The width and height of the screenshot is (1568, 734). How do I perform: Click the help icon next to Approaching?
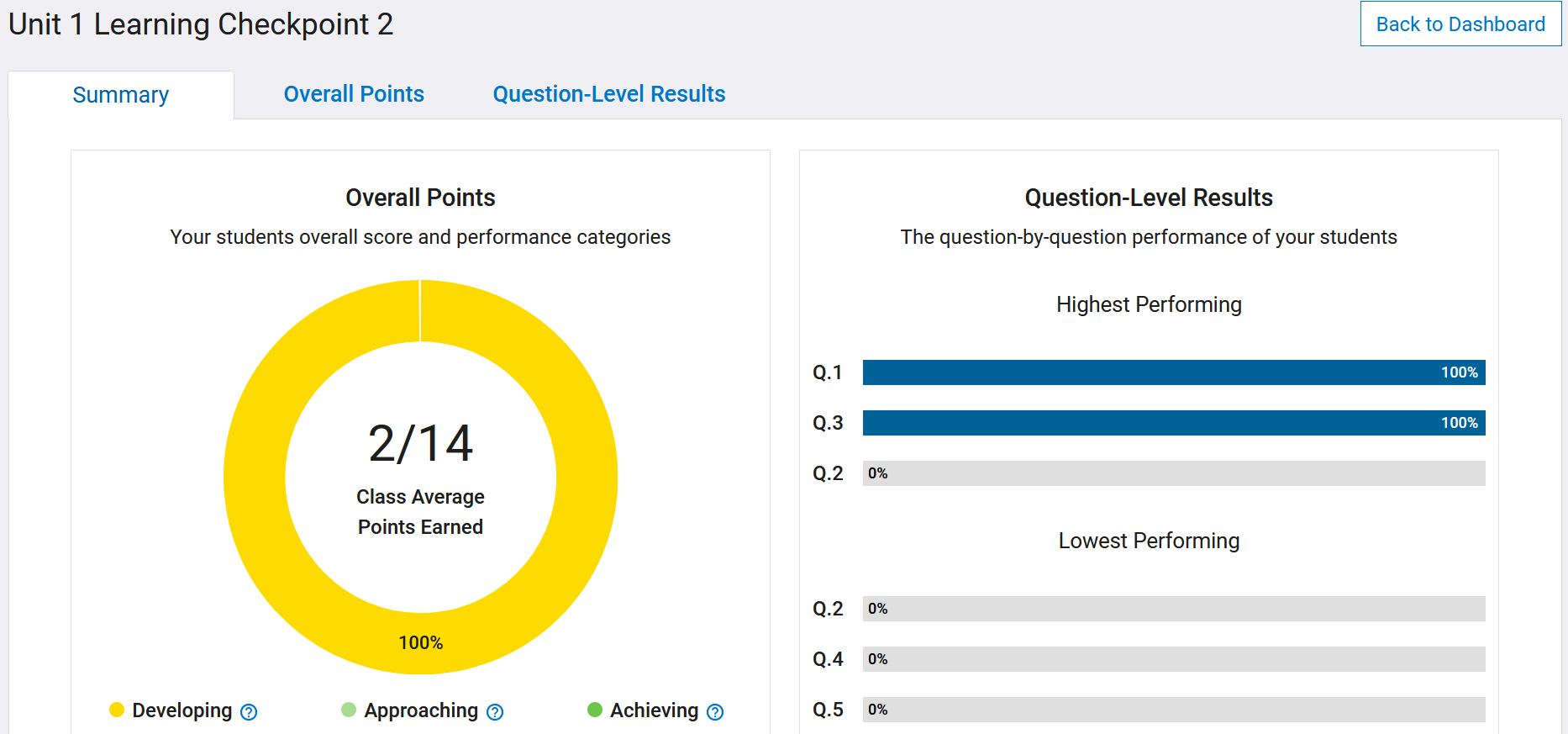495,712
